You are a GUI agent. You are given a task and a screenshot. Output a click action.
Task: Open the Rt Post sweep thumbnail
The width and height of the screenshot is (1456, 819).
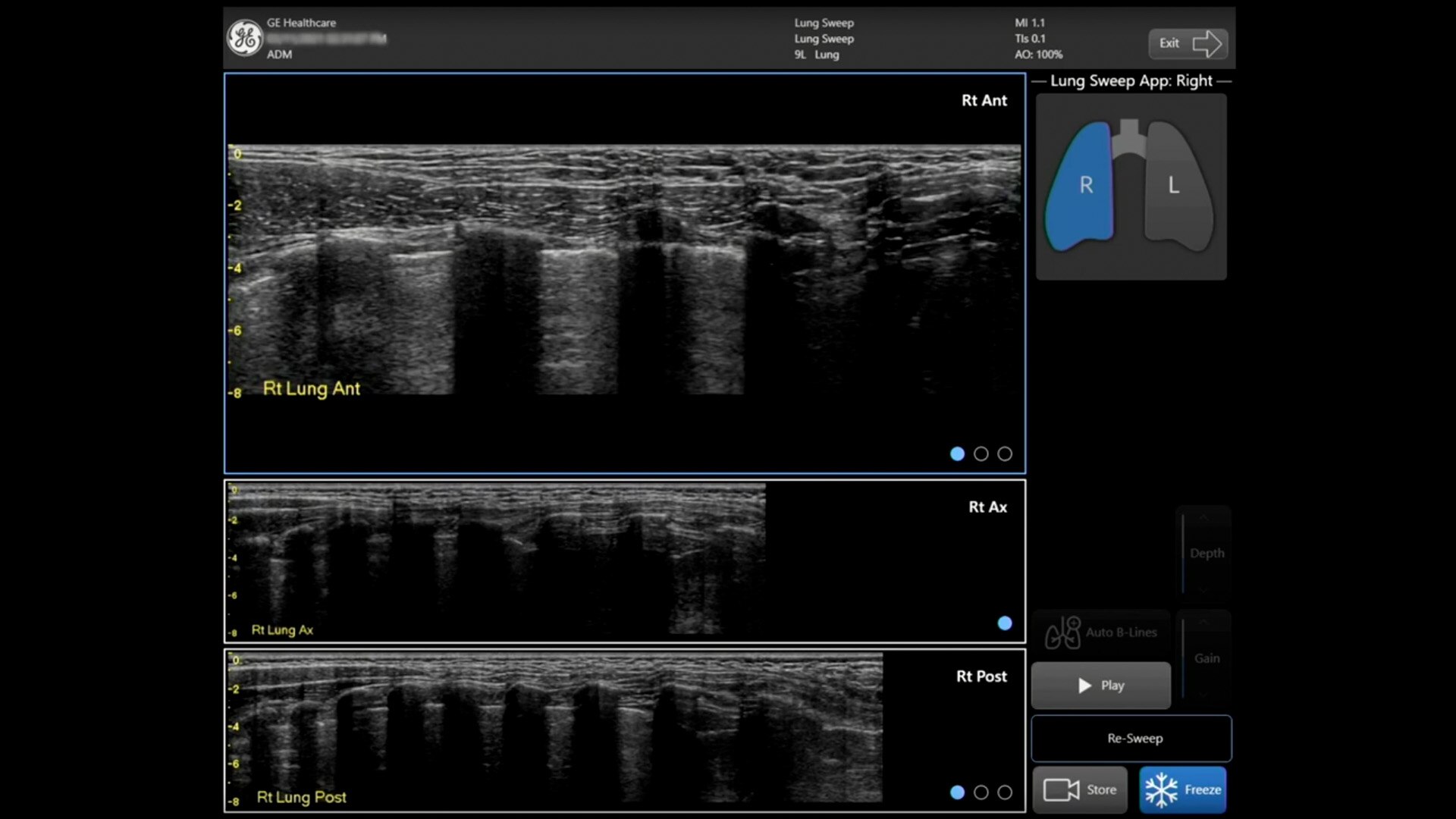click(x=554, y=728)
